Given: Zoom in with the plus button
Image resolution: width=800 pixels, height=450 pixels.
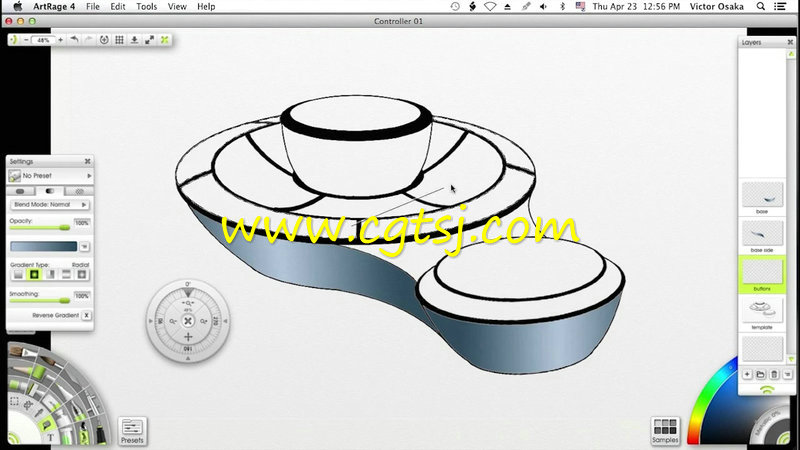Looking at the screenshot, I should point(60,40).
